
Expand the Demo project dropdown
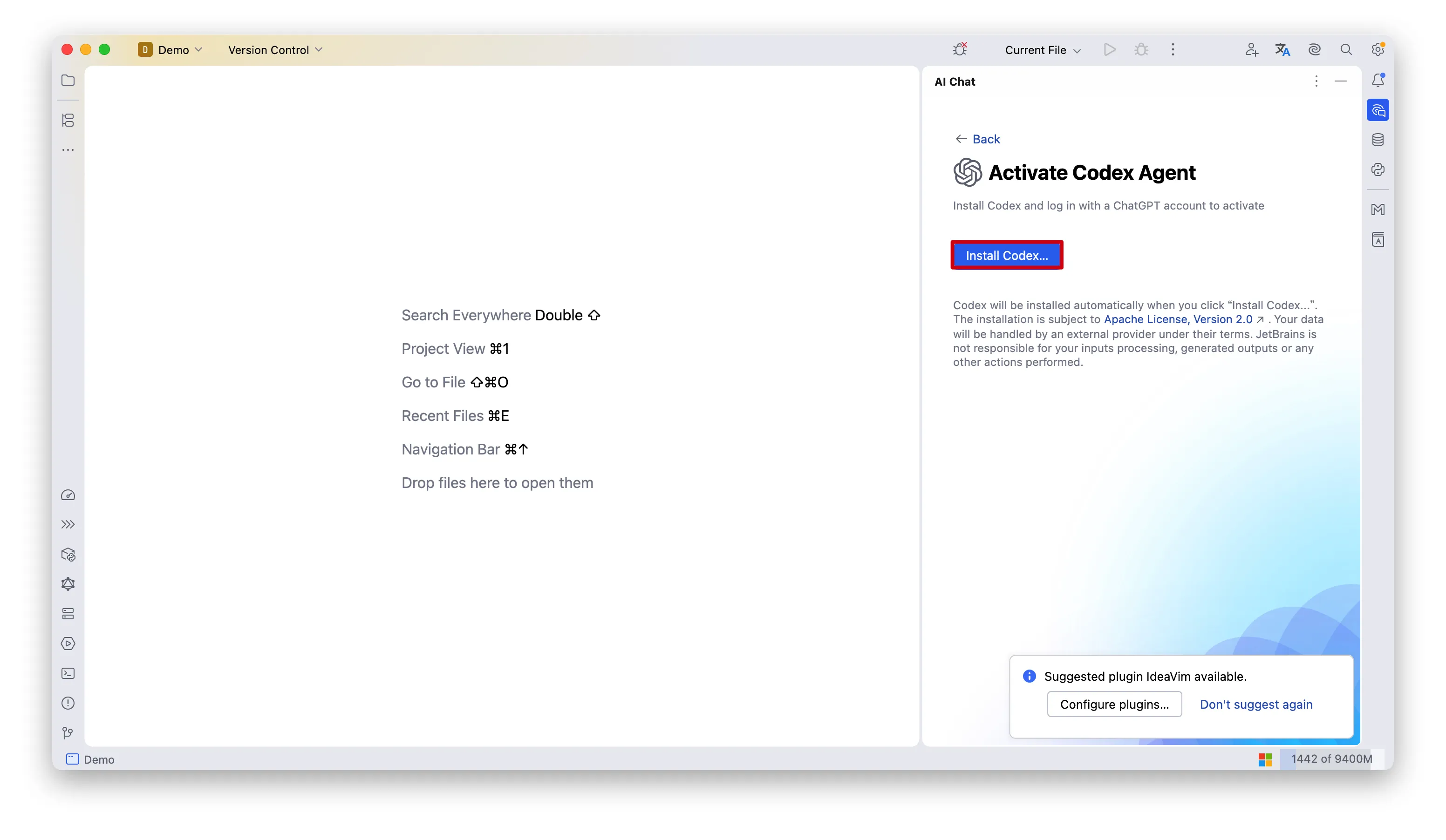[171, 50]
